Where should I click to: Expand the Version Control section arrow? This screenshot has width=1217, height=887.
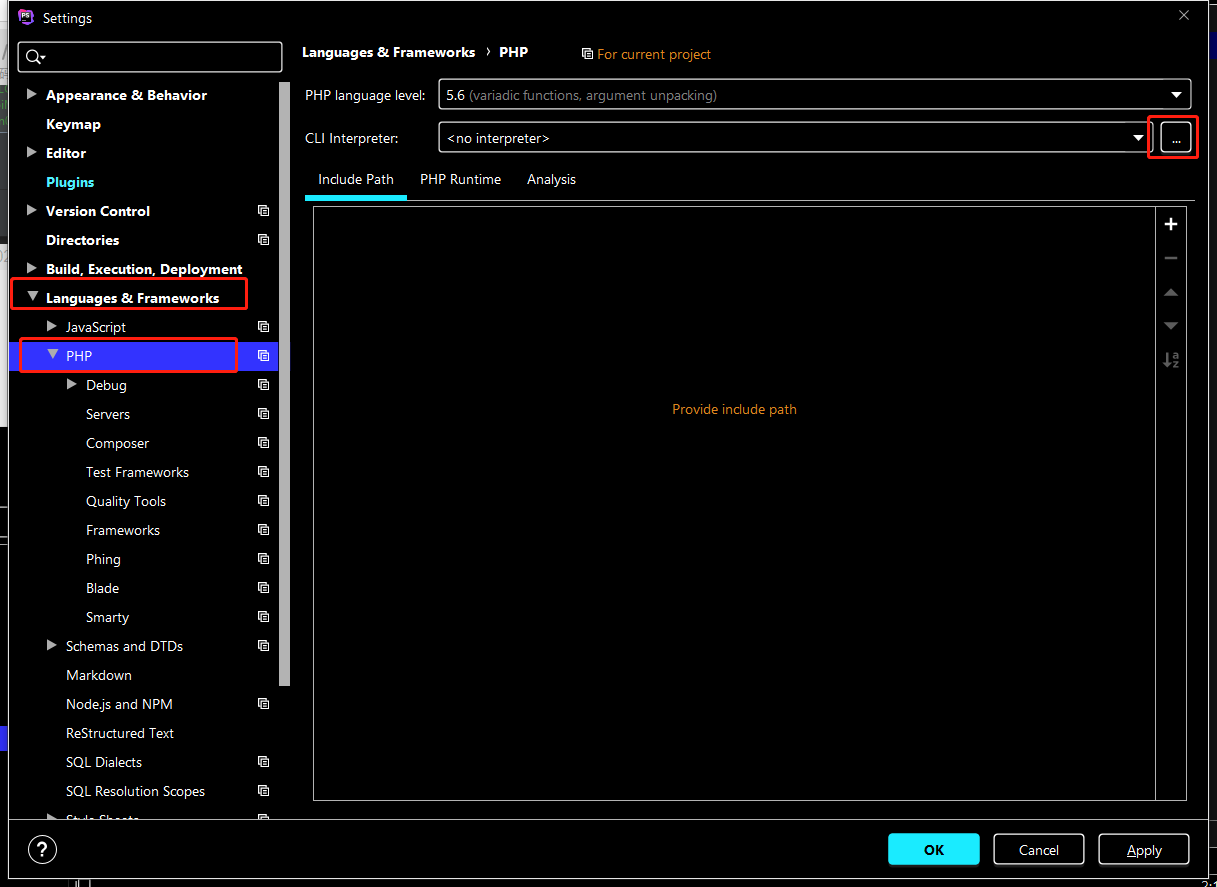tap(32, 210)
